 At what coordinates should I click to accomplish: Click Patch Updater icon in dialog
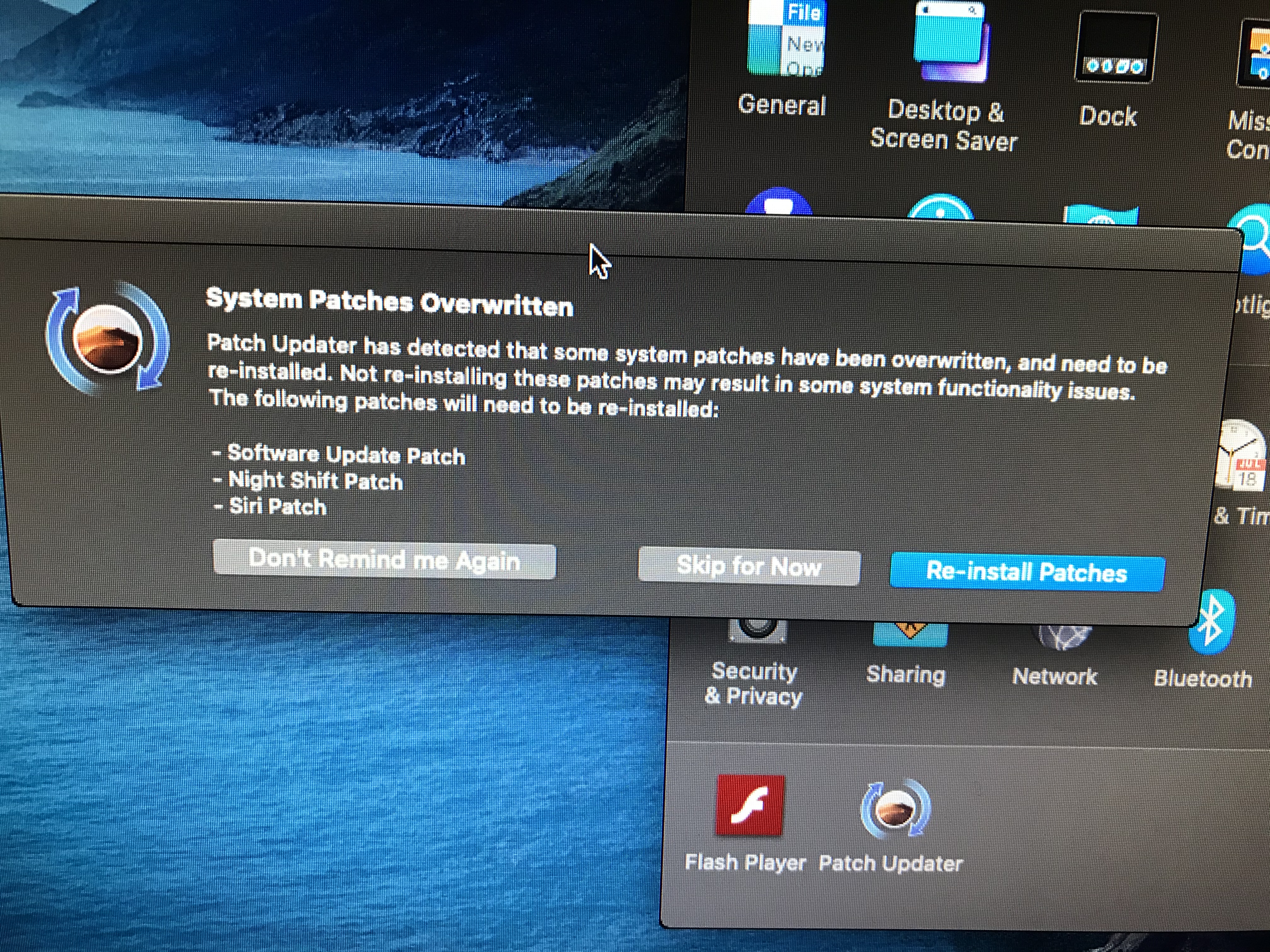point(107,339)
